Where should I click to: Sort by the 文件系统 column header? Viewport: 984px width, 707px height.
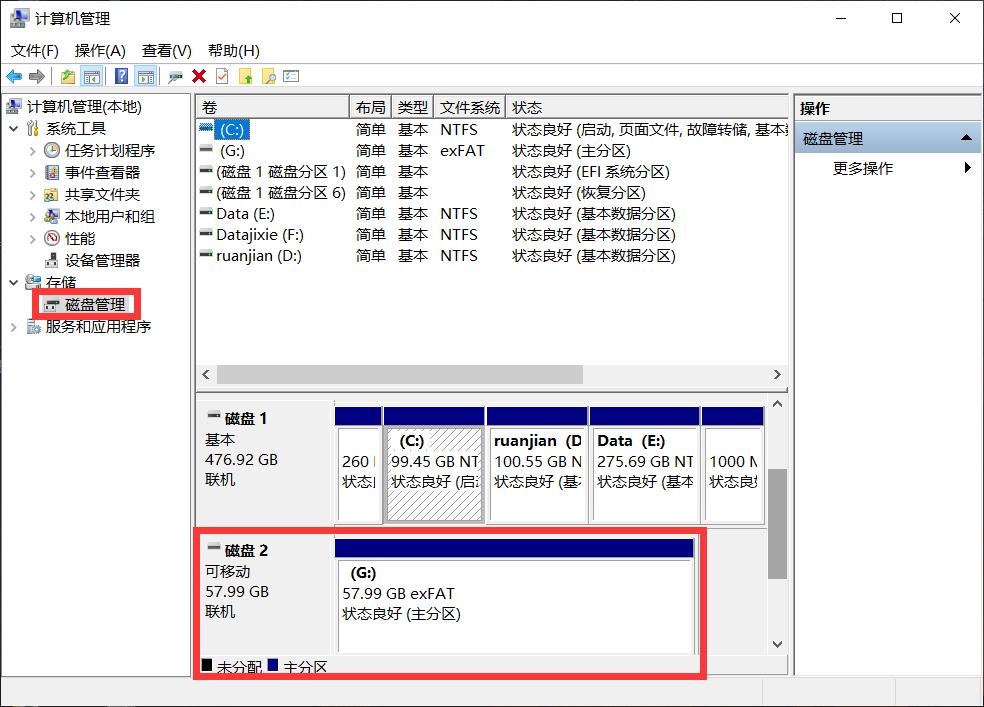[469, 107]
